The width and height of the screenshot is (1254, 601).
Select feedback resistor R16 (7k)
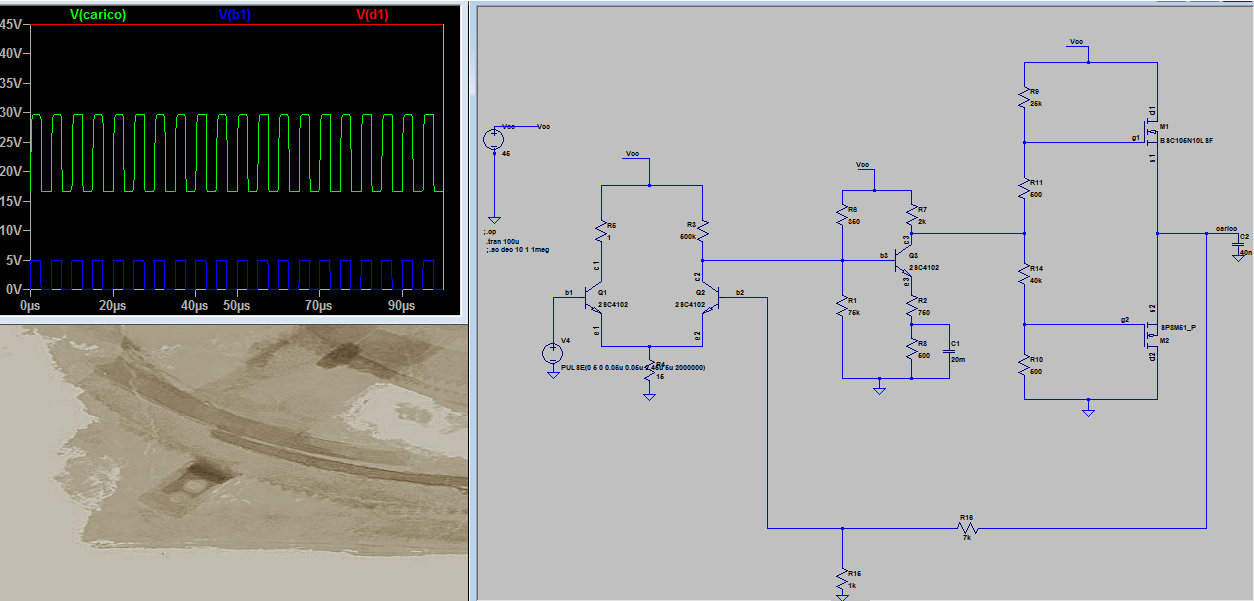point(966,528)
